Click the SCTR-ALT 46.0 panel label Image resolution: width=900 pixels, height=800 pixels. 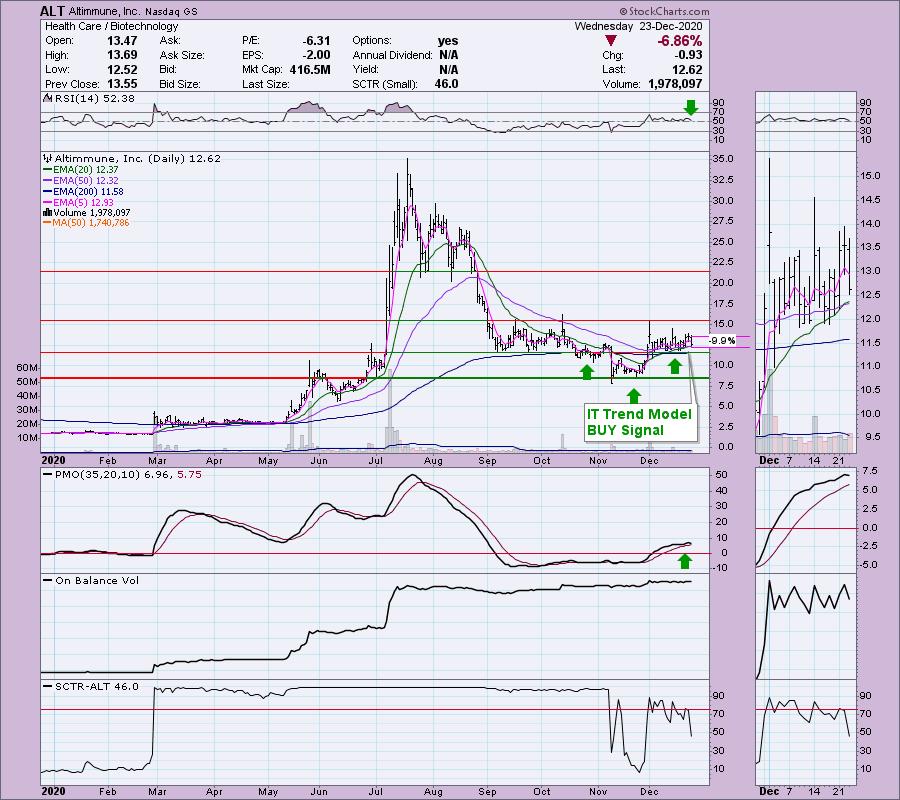click(91, 686)
